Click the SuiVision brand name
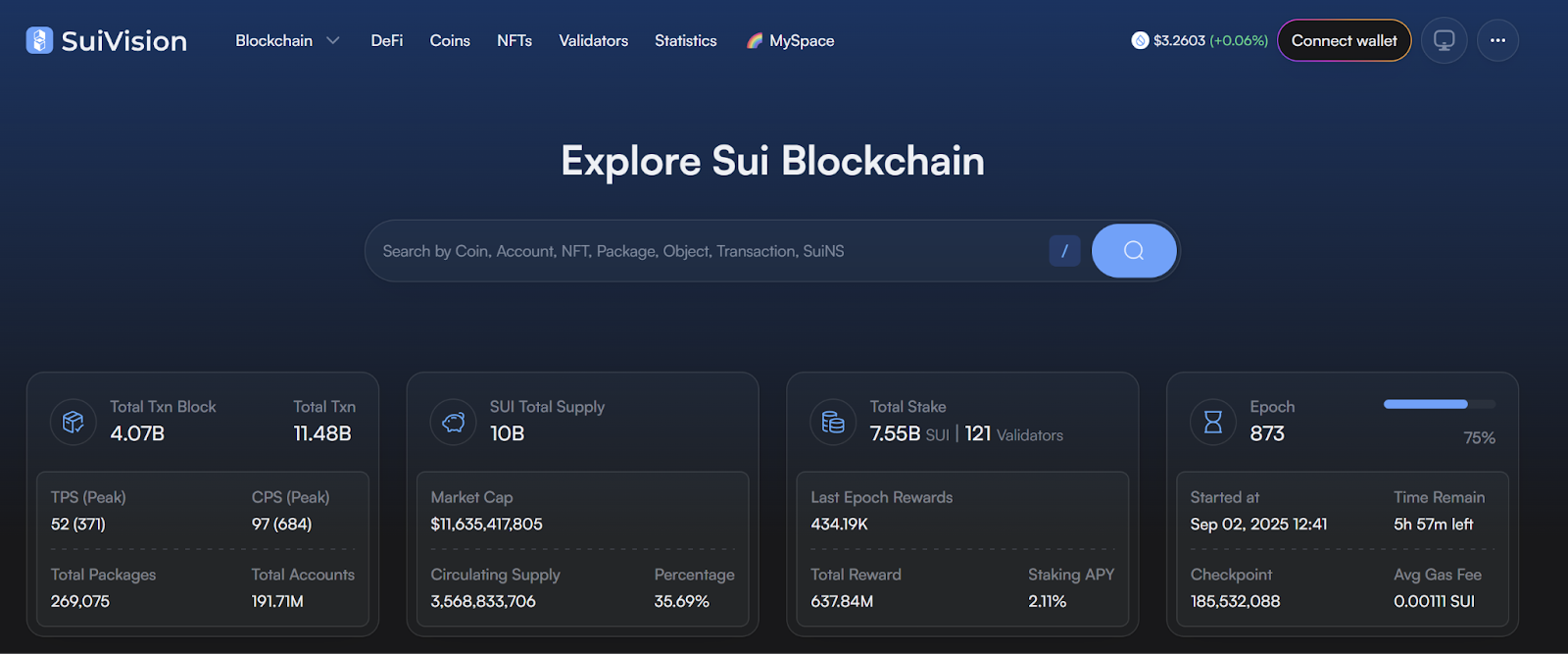This screenshot has height=654, width=1568. (124, 41)
